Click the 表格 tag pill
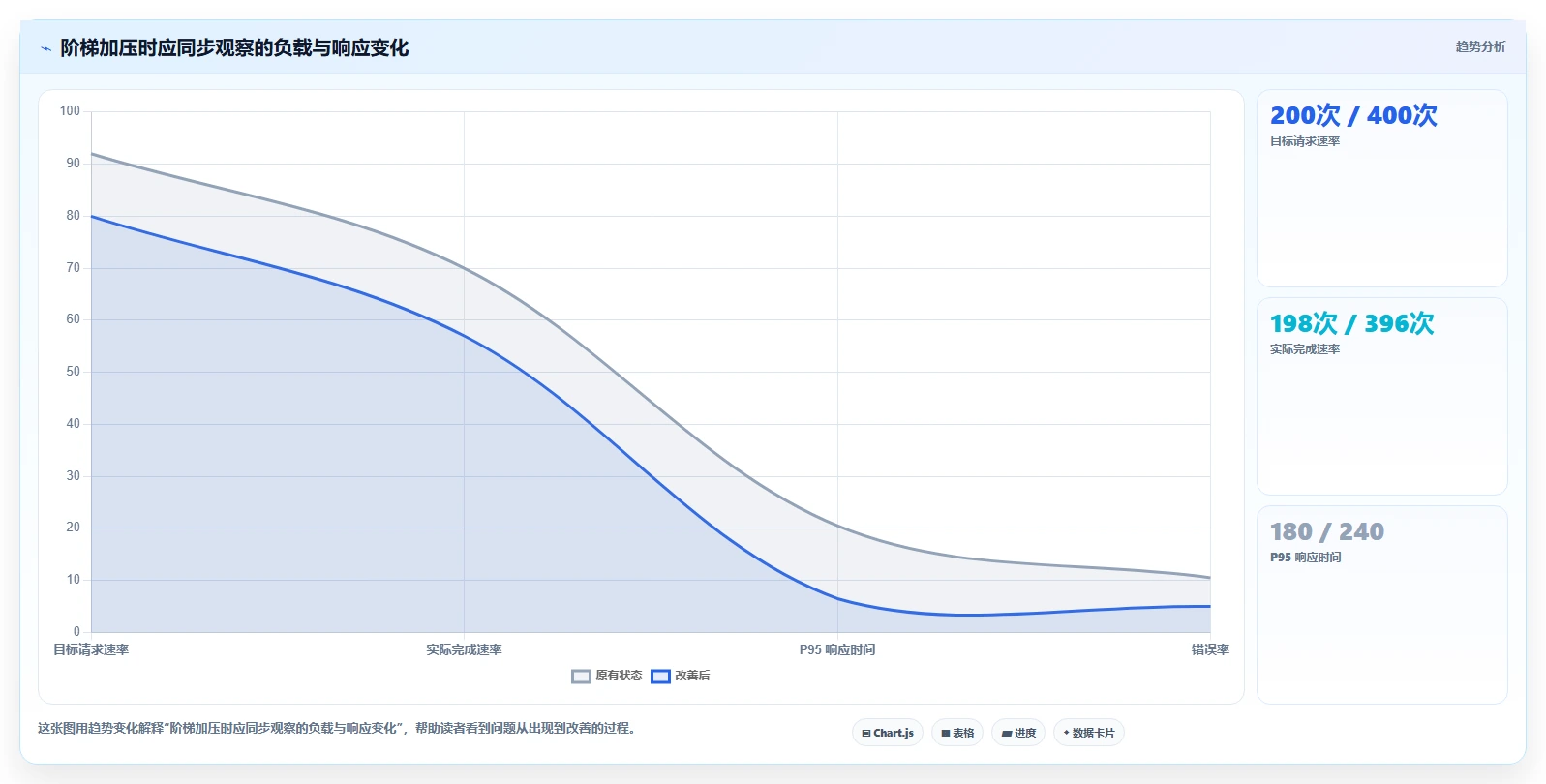Screen dimensions: 1546x784 pyautogui.click(x=957, y=733)
